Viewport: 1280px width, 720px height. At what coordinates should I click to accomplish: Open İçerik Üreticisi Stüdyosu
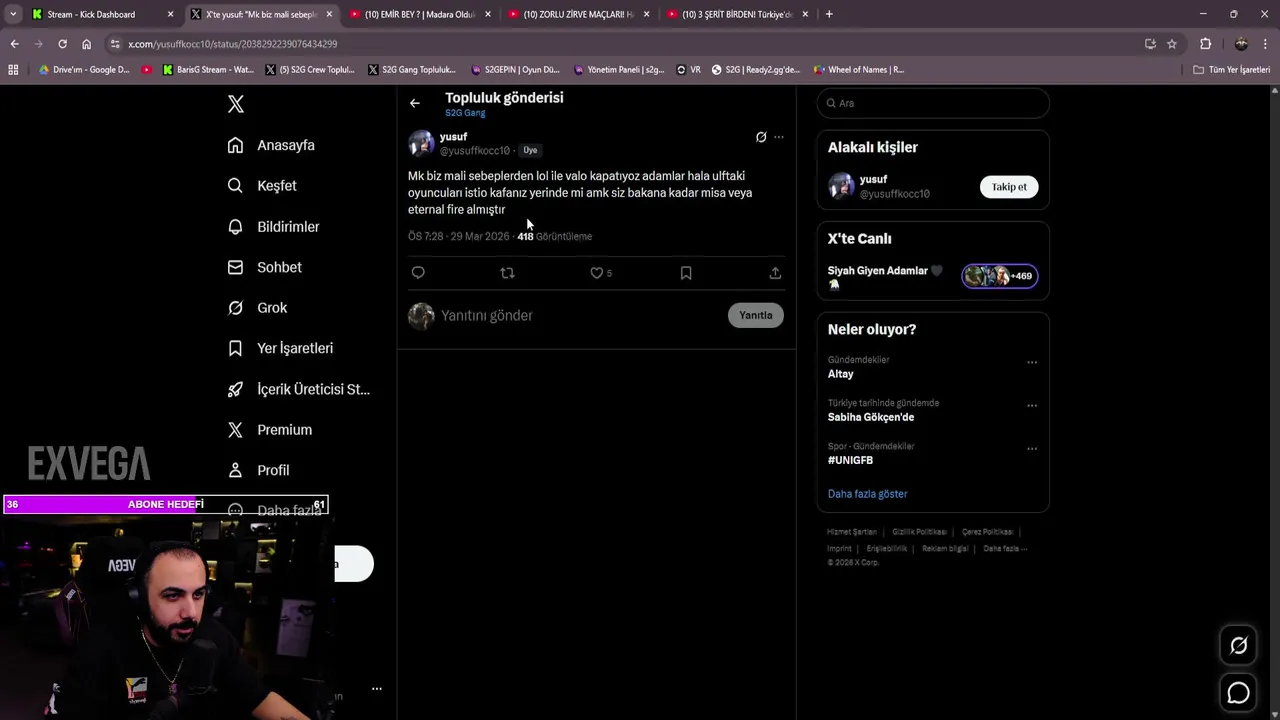(298, 389)
